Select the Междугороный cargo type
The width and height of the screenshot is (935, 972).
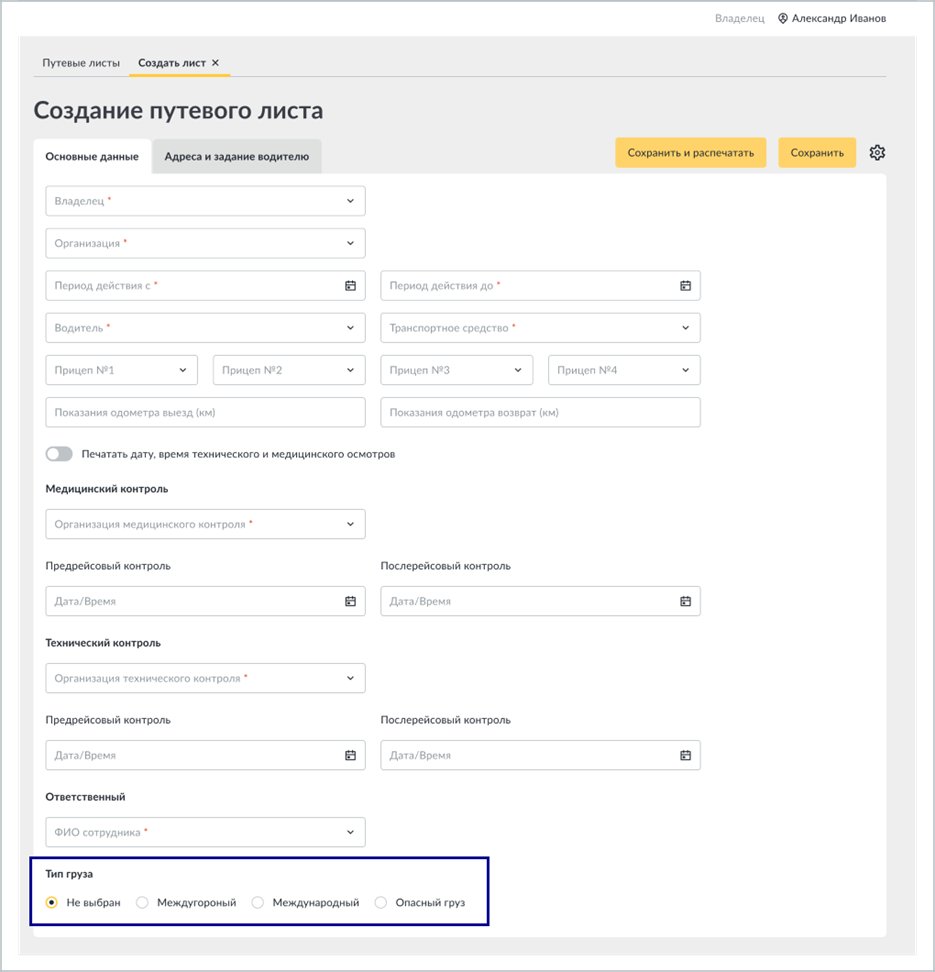142,903
